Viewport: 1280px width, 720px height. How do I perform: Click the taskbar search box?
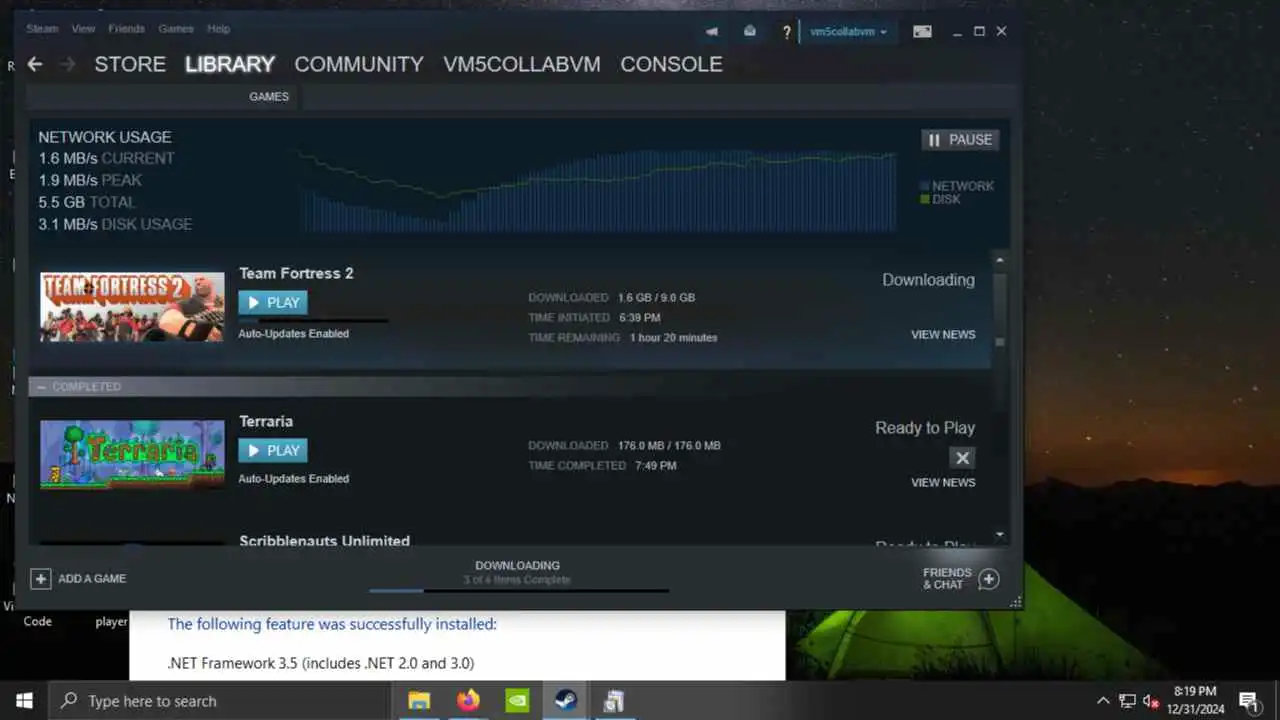click(x=219, y=701)
